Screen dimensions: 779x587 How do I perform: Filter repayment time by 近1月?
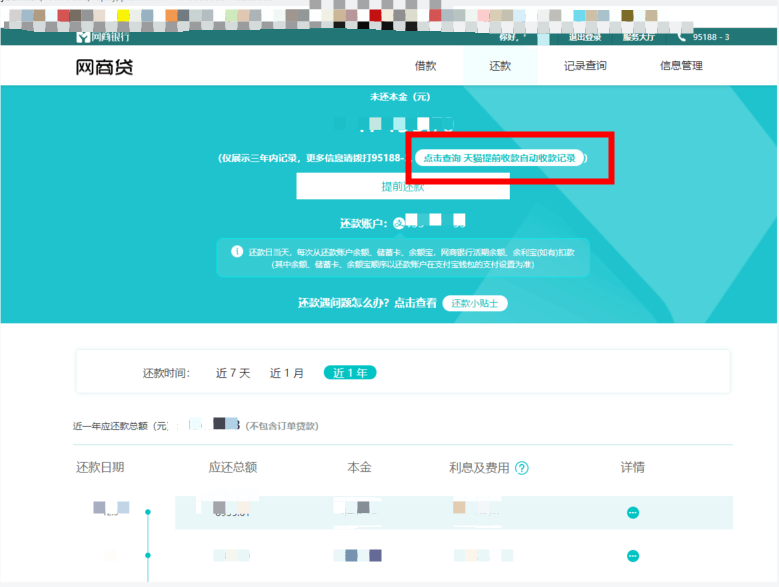point(287,373)
